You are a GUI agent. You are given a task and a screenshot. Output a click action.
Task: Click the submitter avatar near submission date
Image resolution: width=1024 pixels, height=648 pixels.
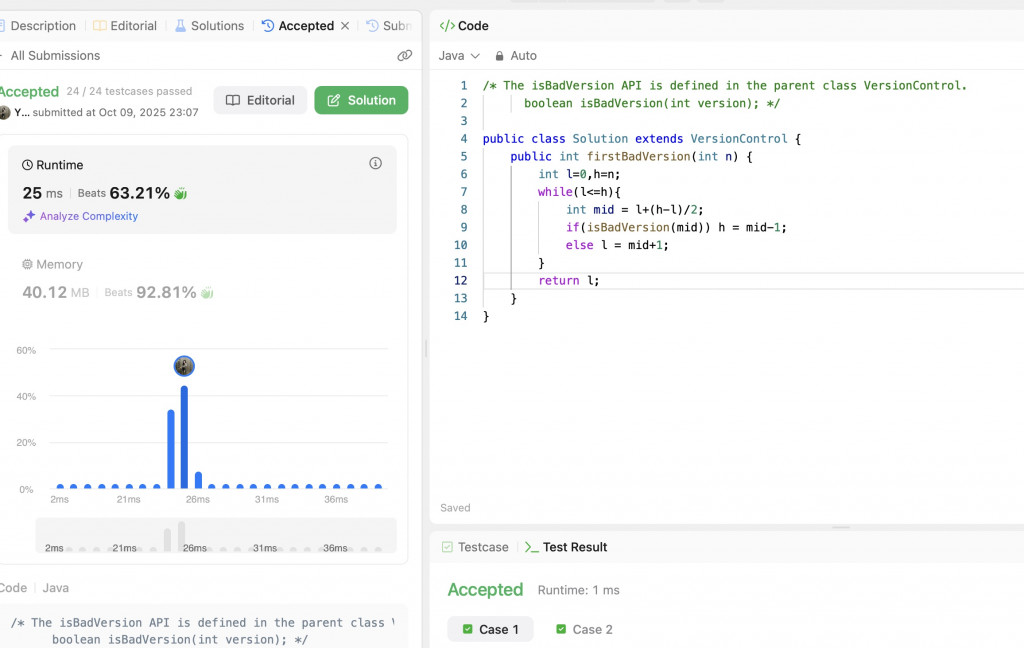point(5,112)
